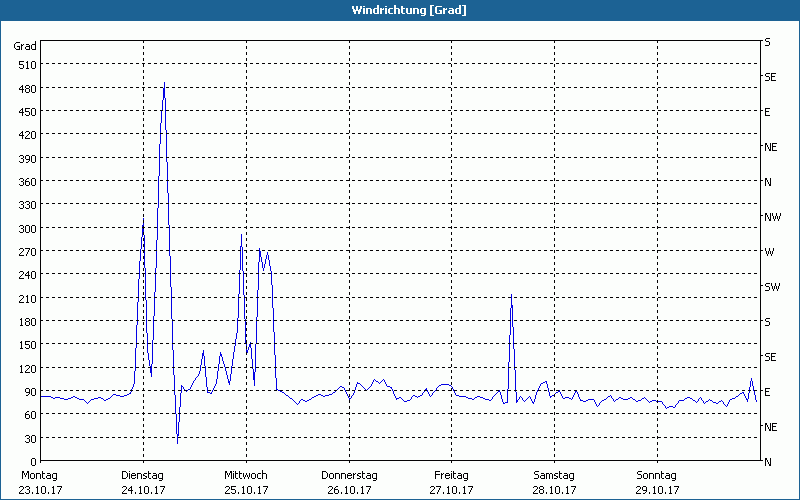Viewport: 800px width, 500px height.
Task: Click the Montag day label
Action: [x=40, y=475]
